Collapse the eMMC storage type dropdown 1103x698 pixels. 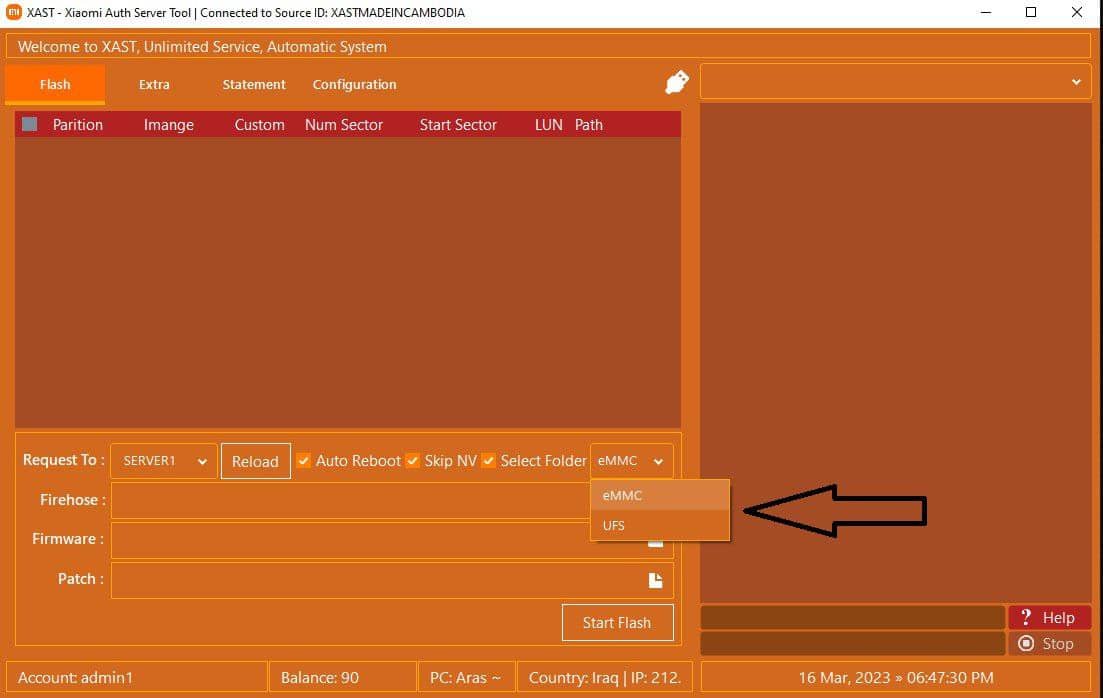632,461
